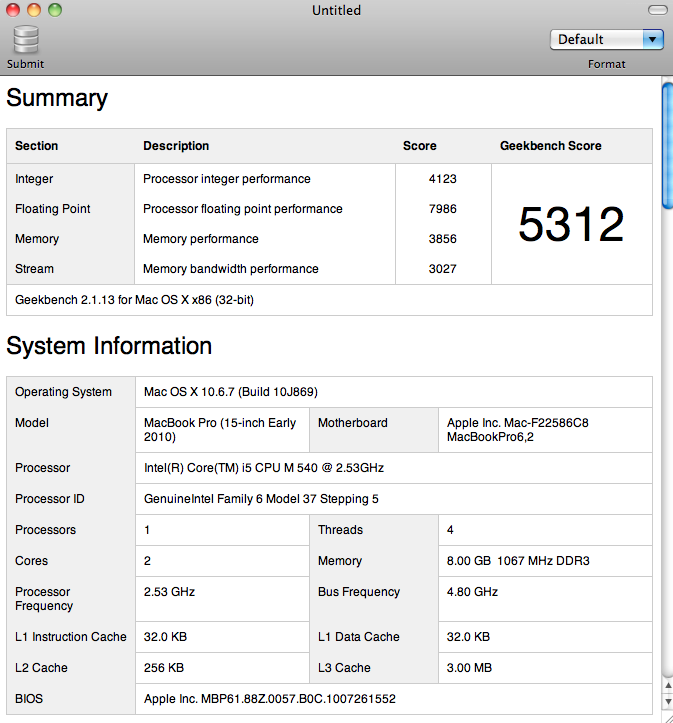The height and width of the screenshot is (723, 673).
Task: Click the Geekbench Score column header
Action: pyautogui.click(x=551, y=146)
